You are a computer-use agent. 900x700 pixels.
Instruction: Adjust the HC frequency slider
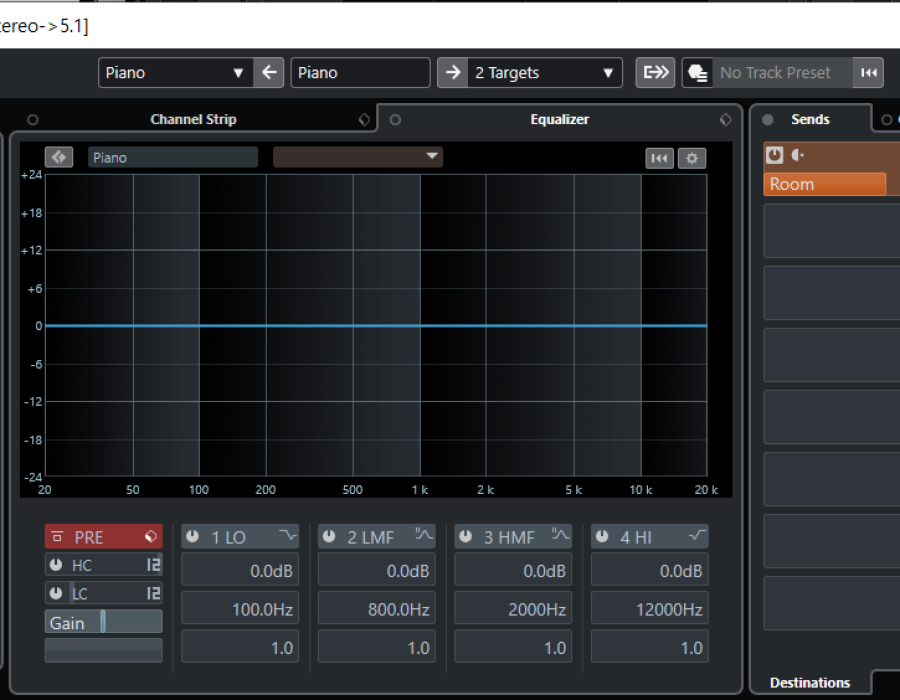pyautogui.click(x=103, y=565)
